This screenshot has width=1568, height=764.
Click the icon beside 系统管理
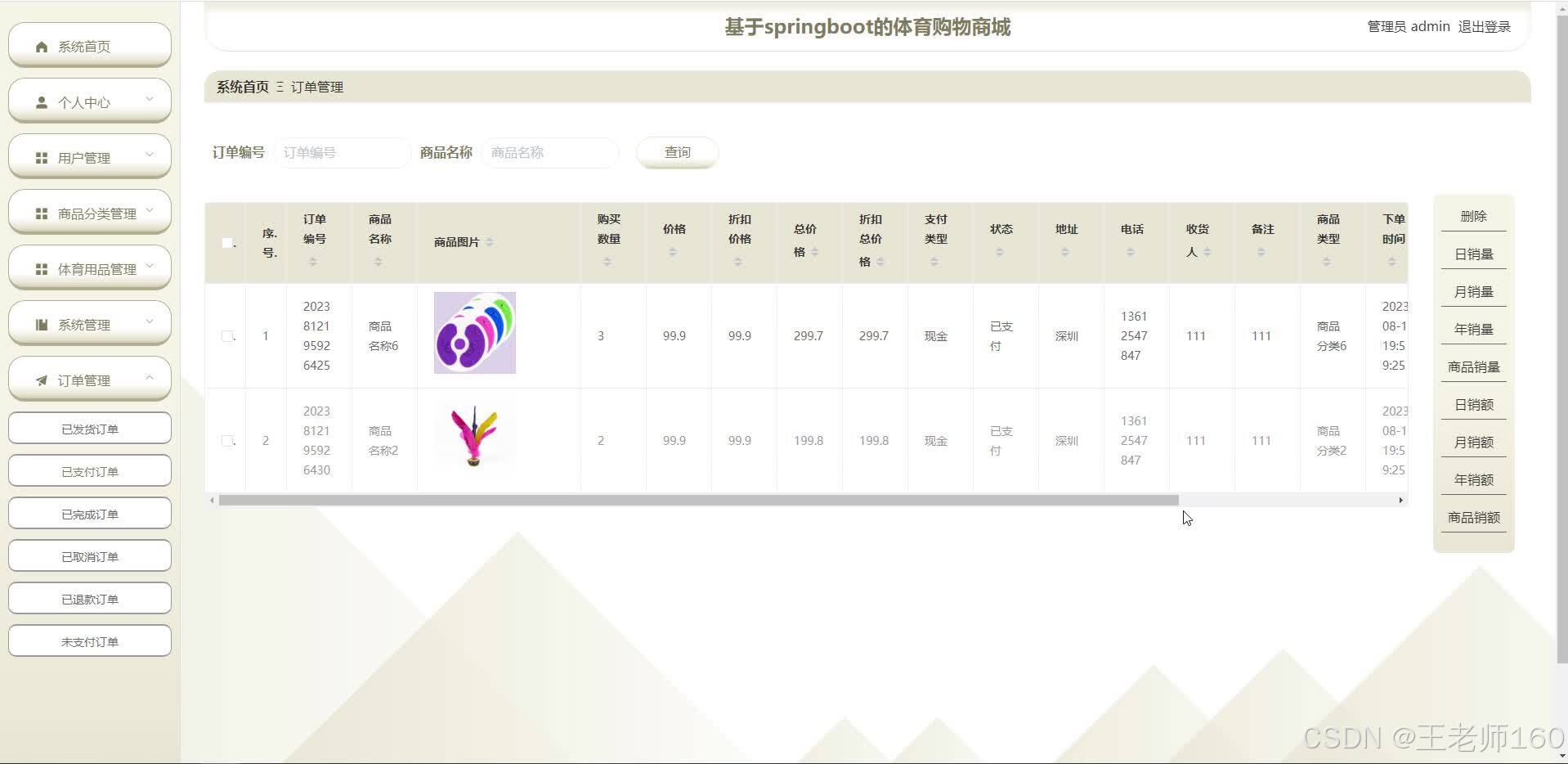[42, 326]
